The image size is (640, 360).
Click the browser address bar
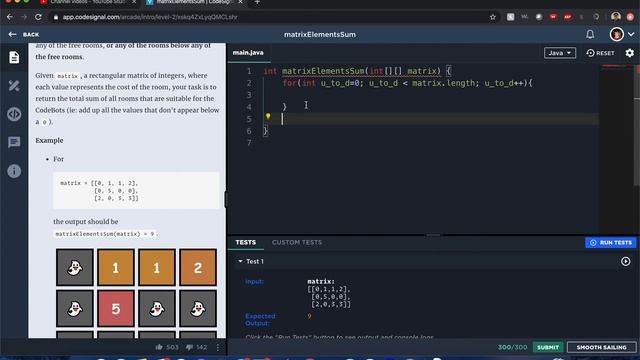coord(269,17)
